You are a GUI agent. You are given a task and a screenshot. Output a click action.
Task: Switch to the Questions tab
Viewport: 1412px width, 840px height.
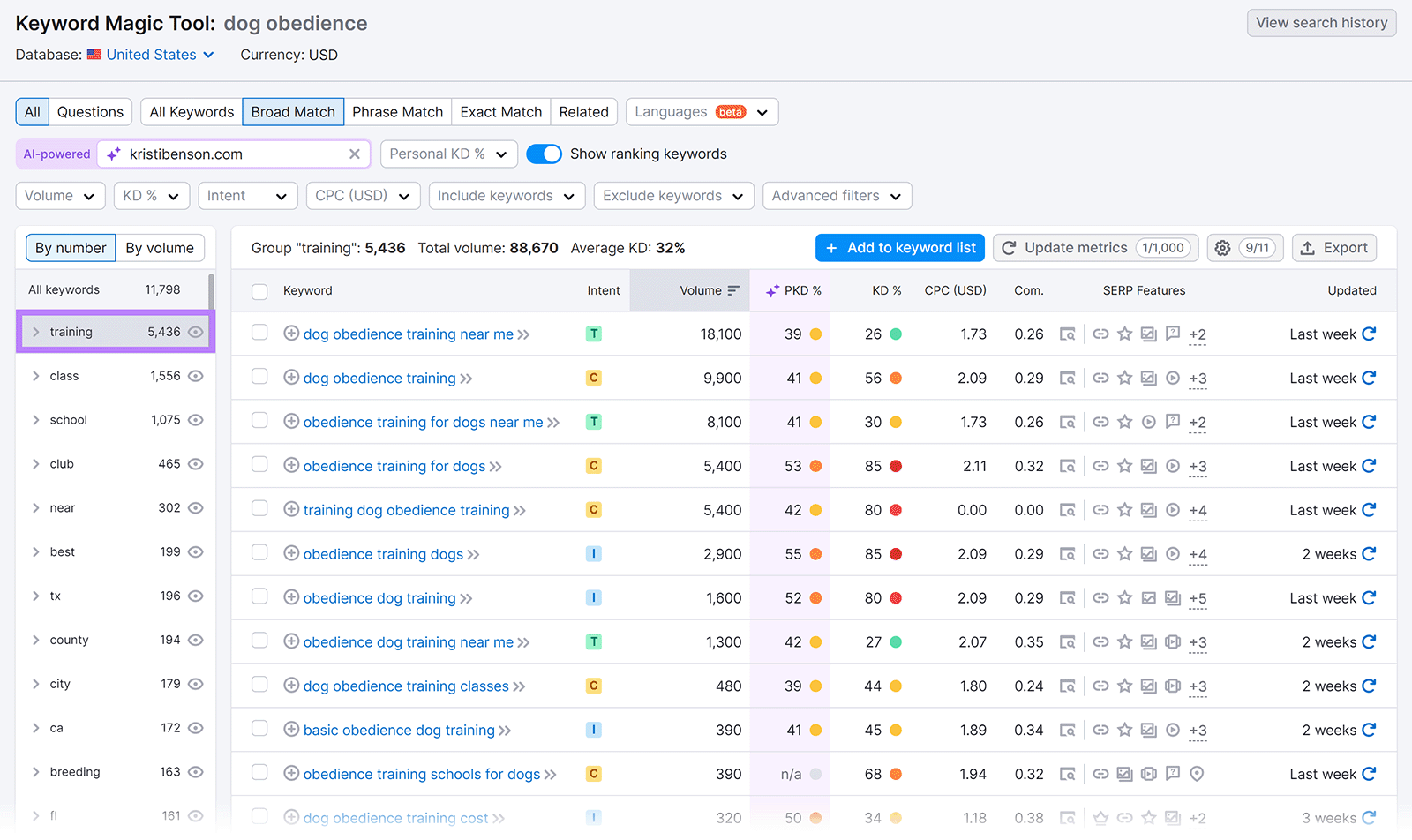(90, 111)
